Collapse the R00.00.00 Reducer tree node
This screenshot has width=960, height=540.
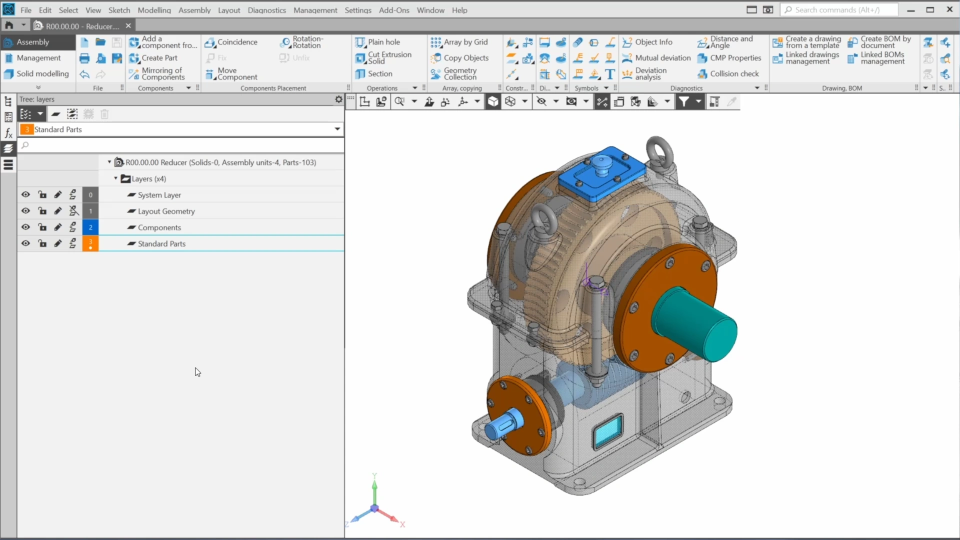pyautogui.click(x=109, y=162)
